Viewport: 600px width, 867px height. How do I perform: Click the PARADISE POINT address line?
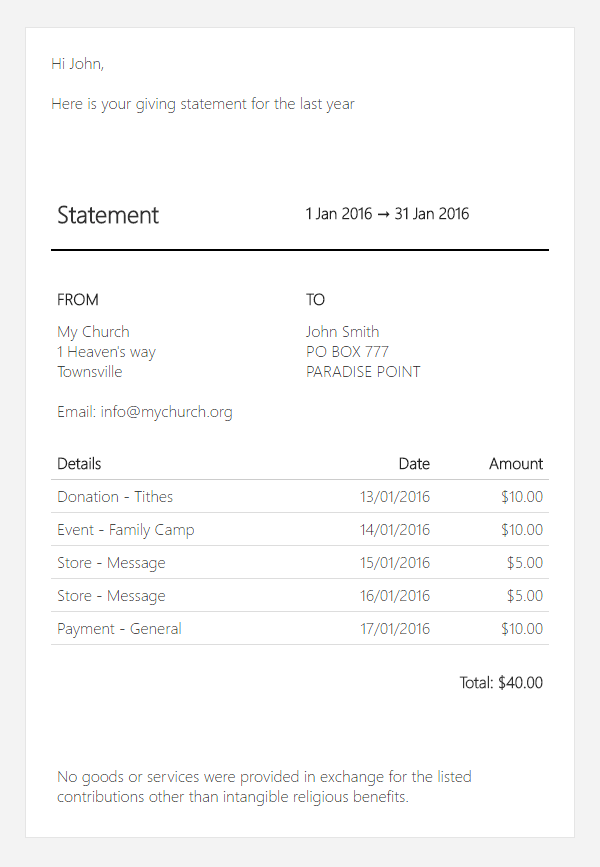click(x=363, y=372)
